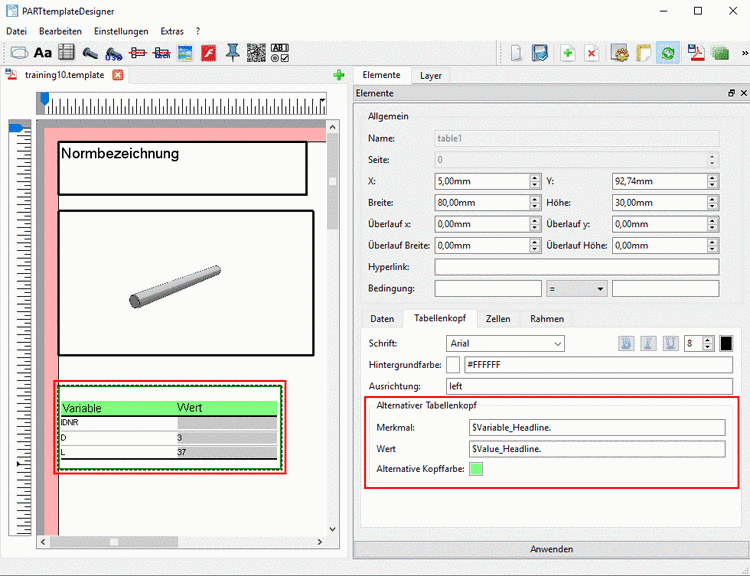The image size is (750, 576).
Task: Toggle underline font style
Action: click(671, 343)
